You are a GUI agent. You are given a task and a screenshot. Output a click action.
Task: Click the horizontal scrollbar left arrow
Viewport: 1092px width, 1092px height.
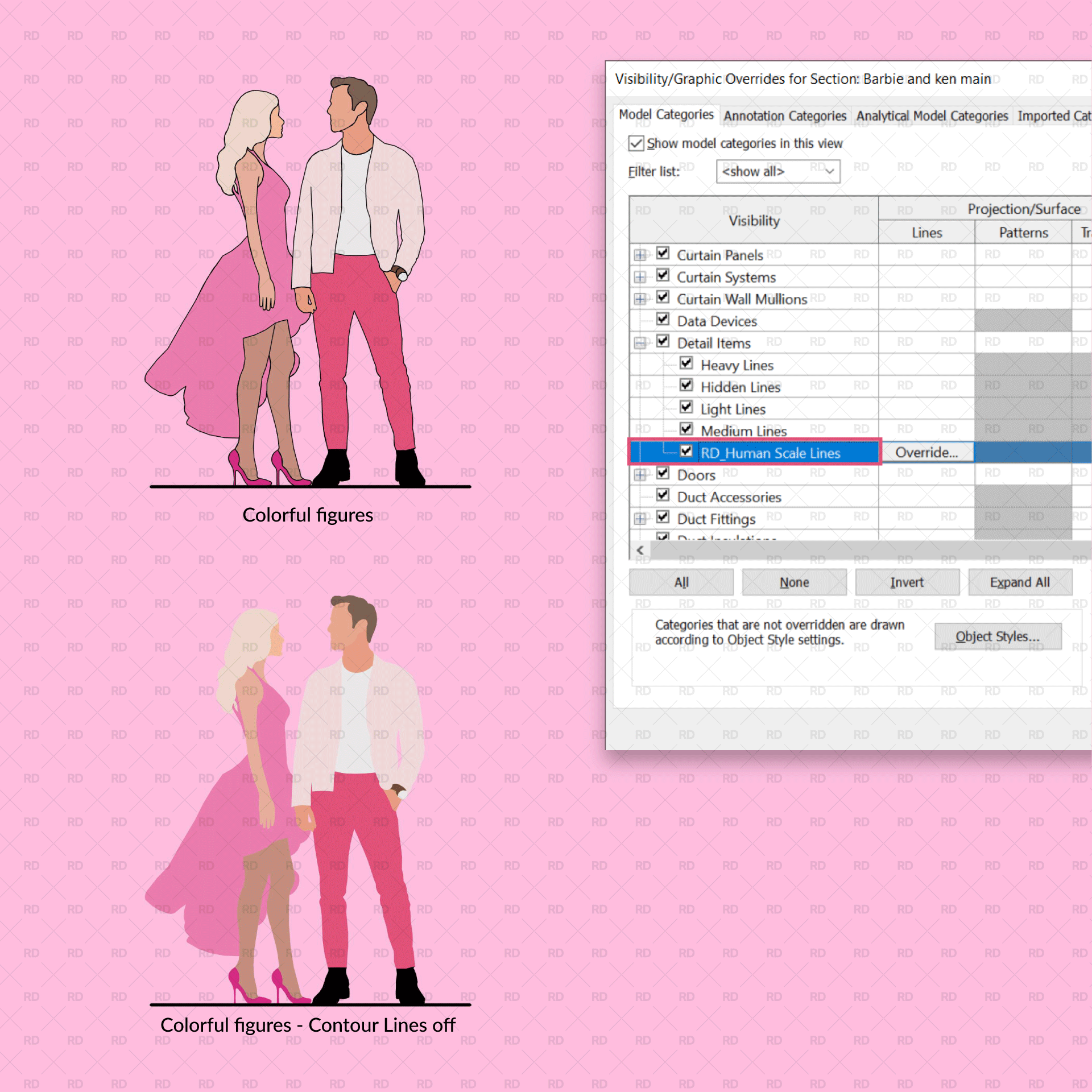point(640,550)
